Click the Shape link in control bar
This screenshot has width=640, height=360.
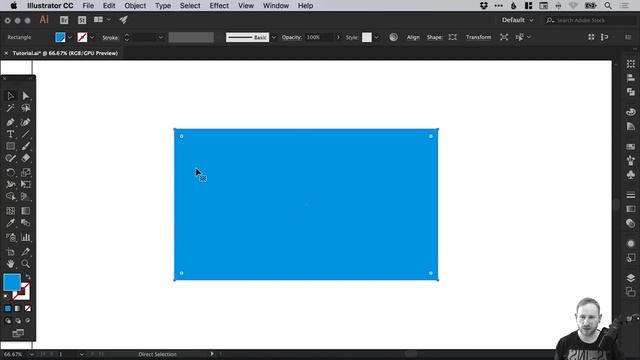pyautogui.click(x=434, y=38)
